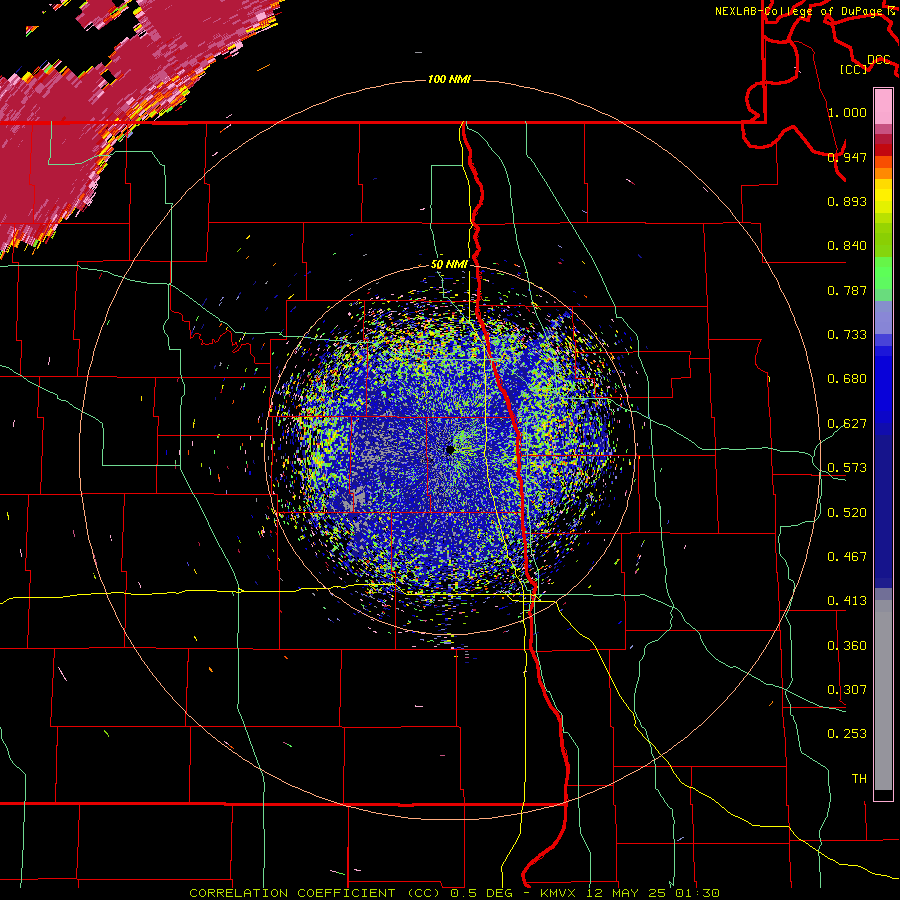The height and width of the screenshot is (900, 900).
Task: Click the 0.893 color scale label
Action: click(x=847, y=201)
